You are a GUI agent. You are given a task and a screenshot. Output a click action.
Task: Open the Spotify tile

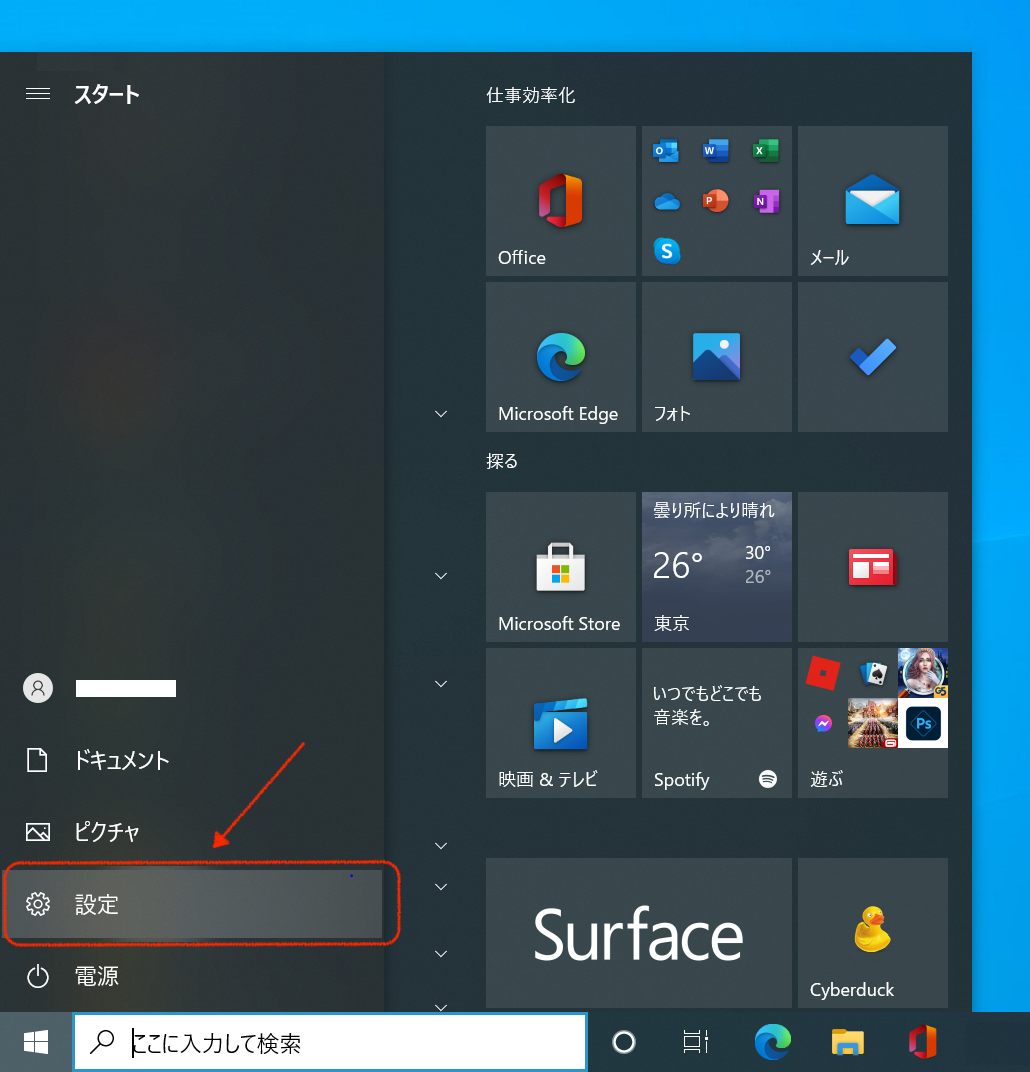tap(716, 723)
